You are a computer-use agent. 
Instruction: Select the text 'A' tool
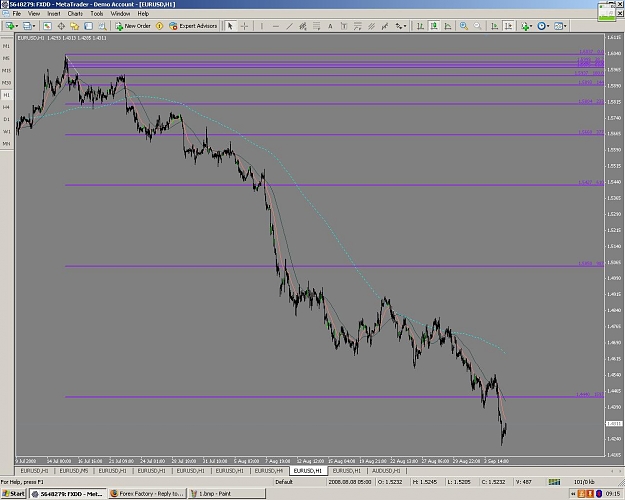(x=330, y=26)
